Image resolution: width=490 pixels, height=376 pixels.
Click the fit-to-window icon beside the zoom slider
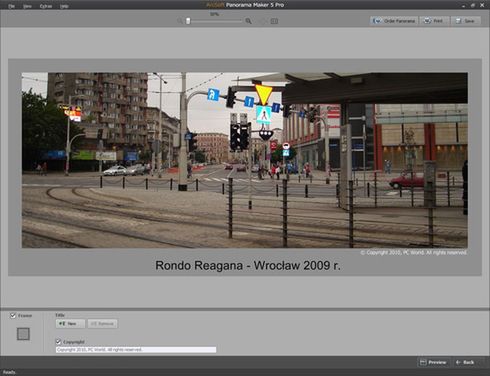[x=274, y=21]
